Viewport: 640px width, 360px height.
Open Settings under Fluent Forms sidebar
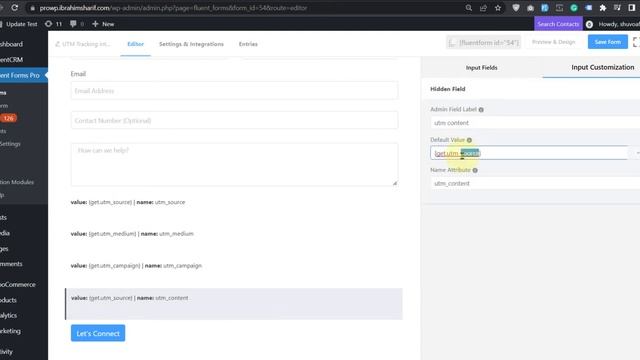click(10, 144)
